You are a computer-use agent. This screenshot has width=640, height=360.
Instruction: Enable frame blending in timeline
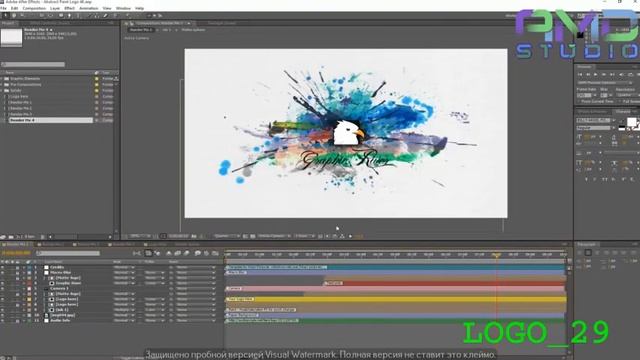[x=178, y=253]
